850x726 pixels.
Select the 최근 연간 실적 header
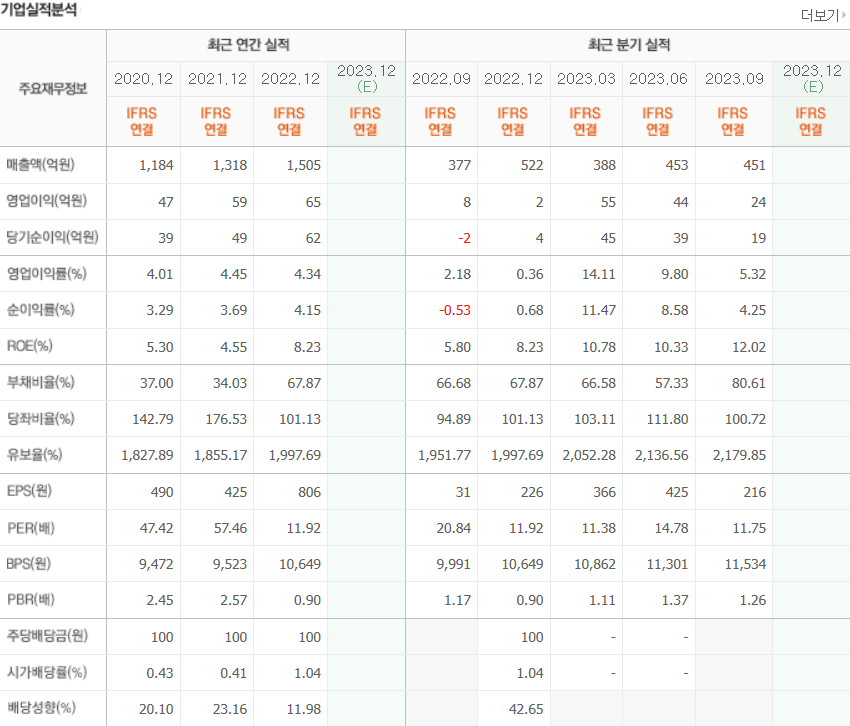coord(249,44)
